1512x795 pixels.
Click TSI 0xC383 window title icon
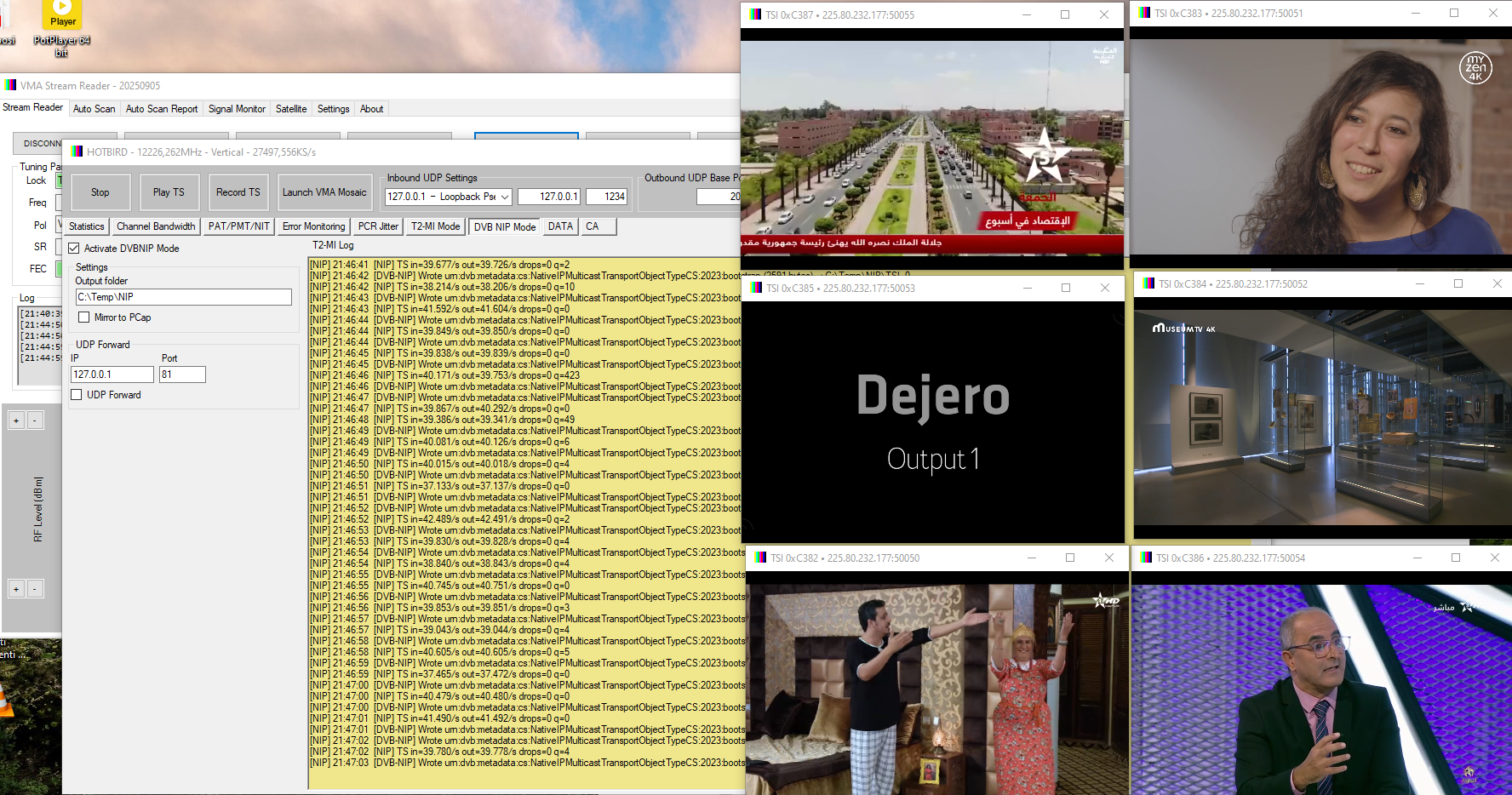tap(1144, 13)
